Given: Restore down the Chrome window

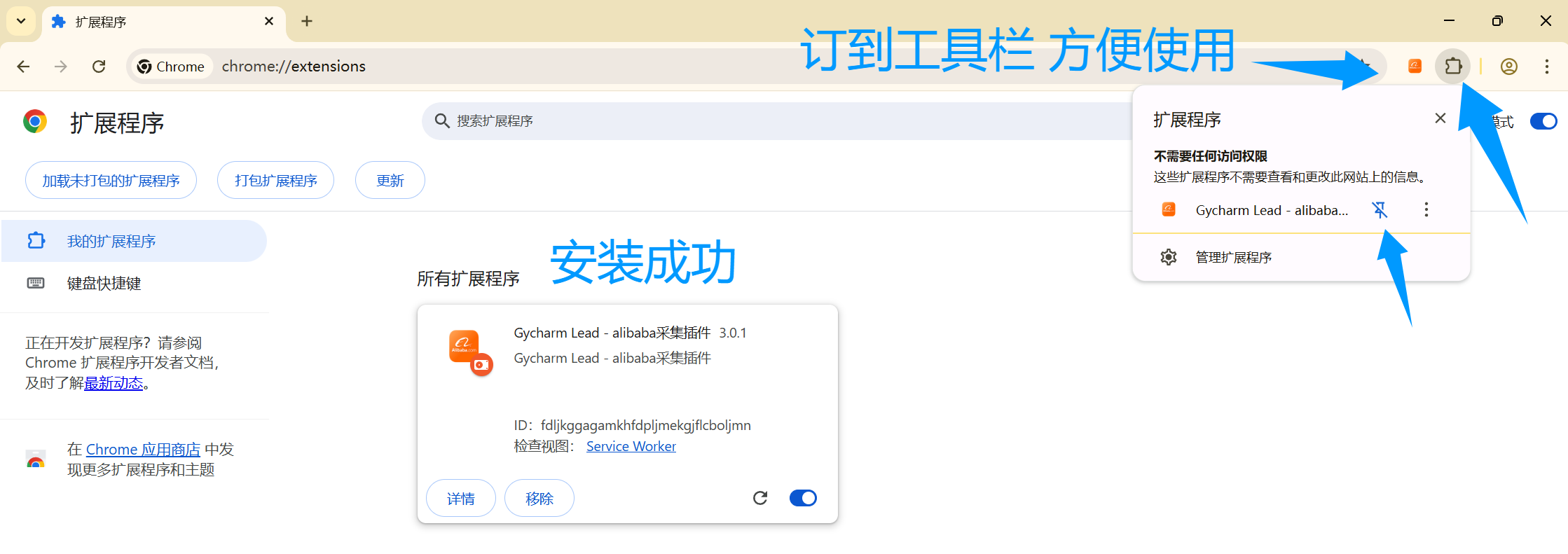Looking at the screenshot, I should pos(1497,21).
